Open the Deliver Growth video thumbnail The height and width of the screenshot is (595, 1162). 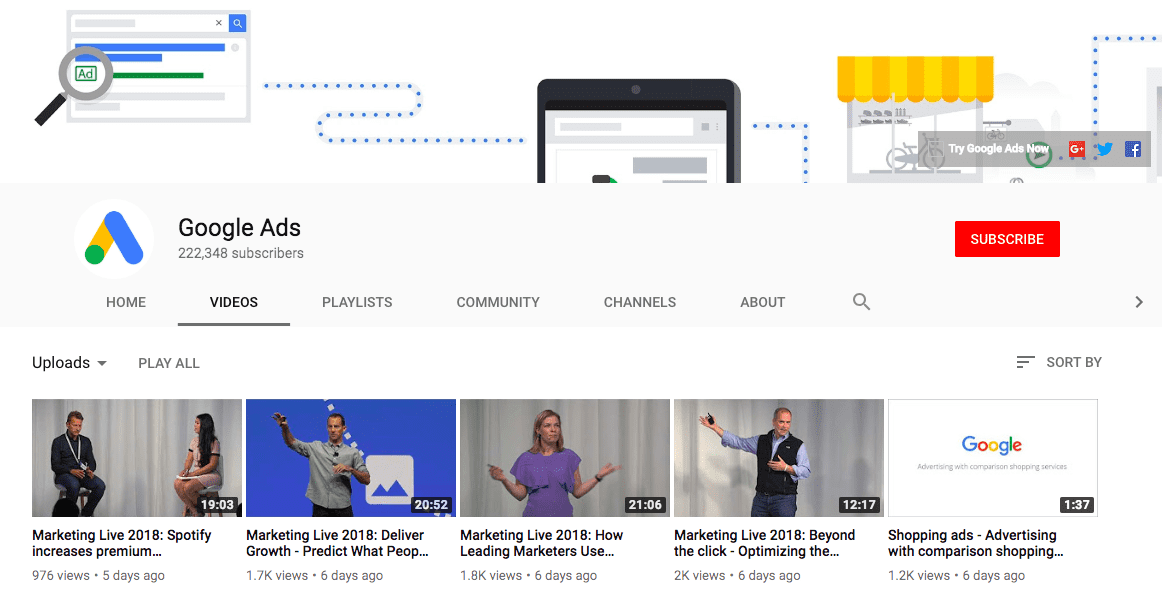click(351, 458)
